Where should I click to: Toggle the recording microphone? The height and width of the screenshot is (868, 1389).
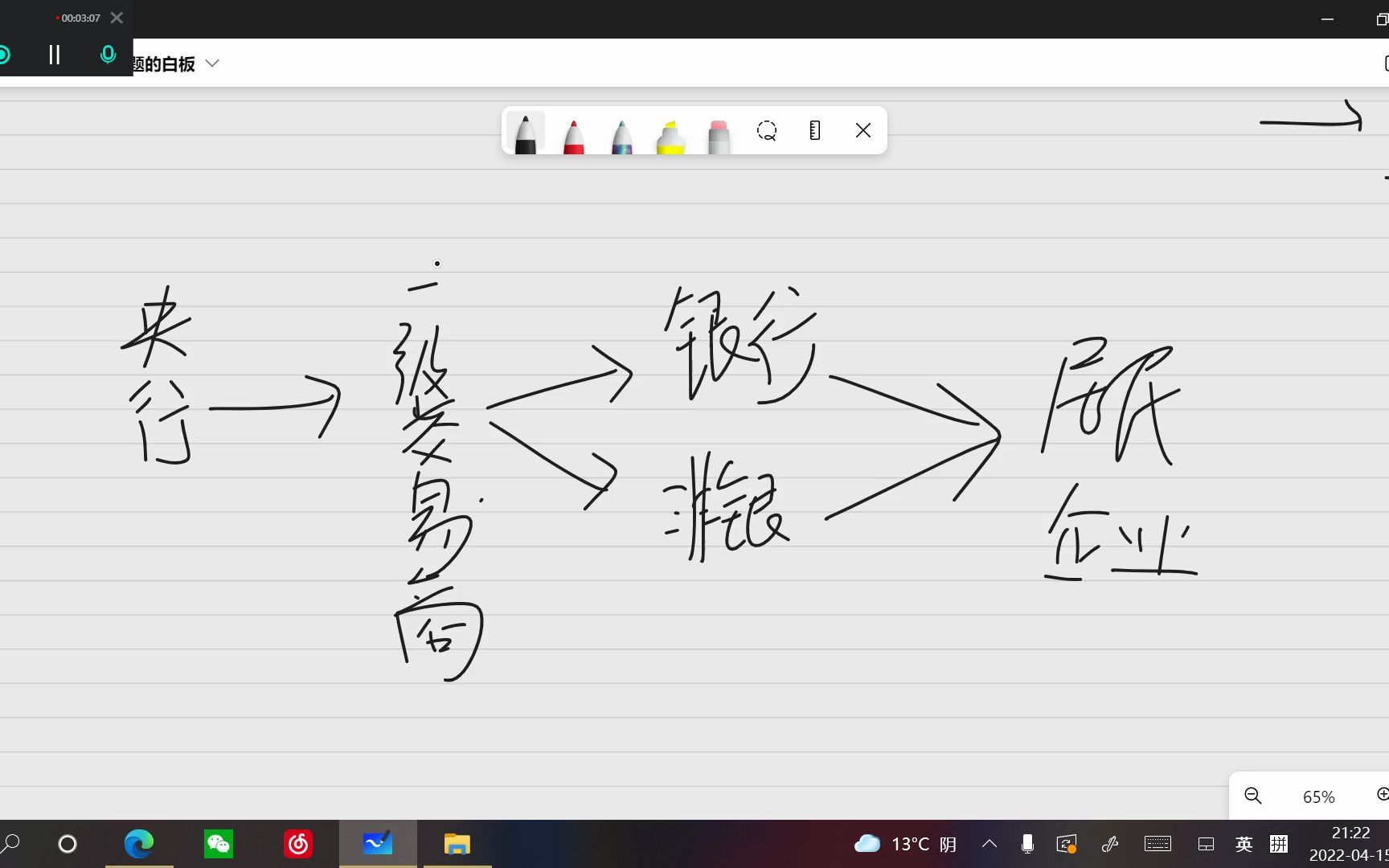pyautogui.click(x=108, y=55)
